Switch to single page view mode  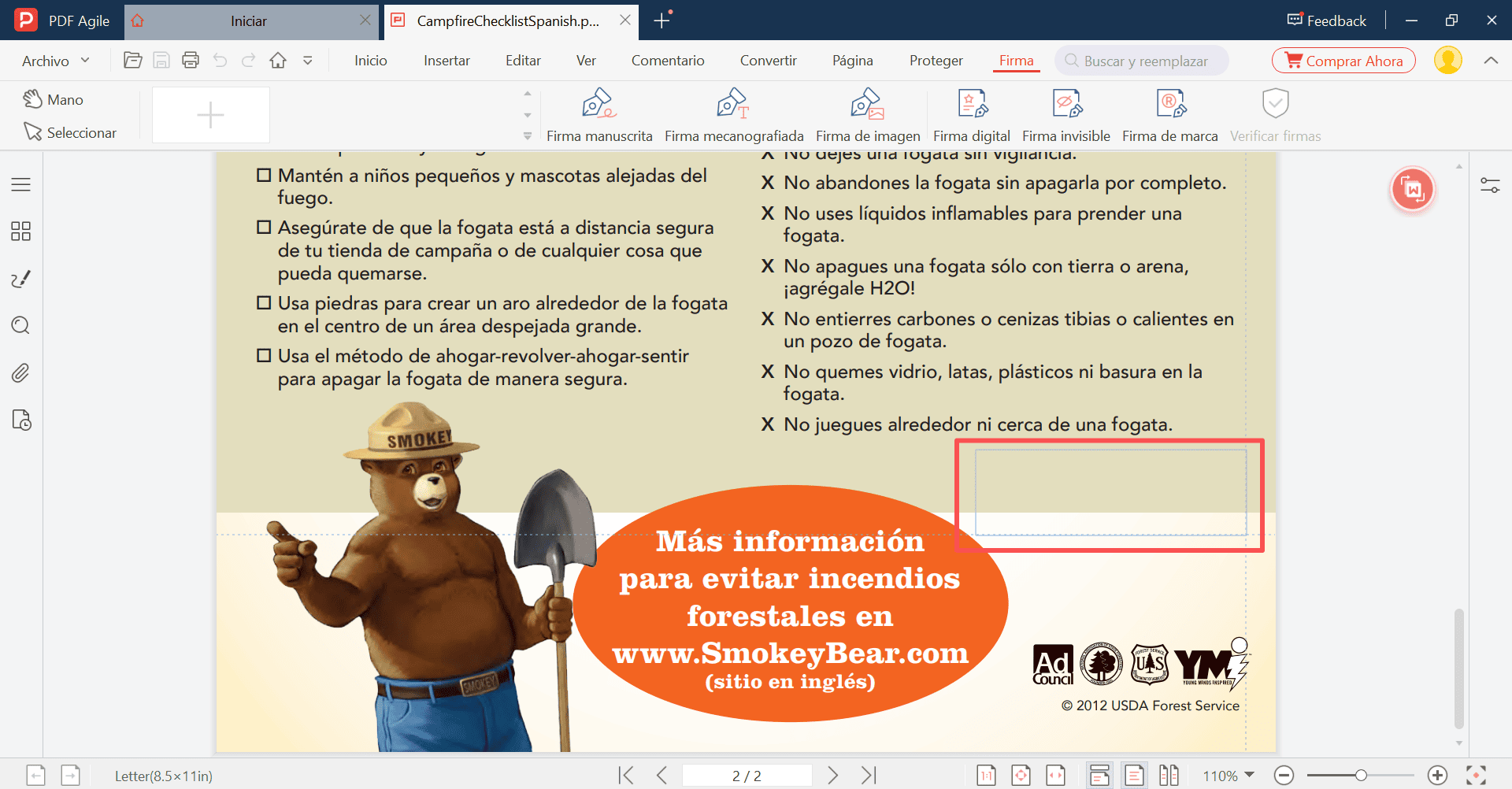(1135, 775)
